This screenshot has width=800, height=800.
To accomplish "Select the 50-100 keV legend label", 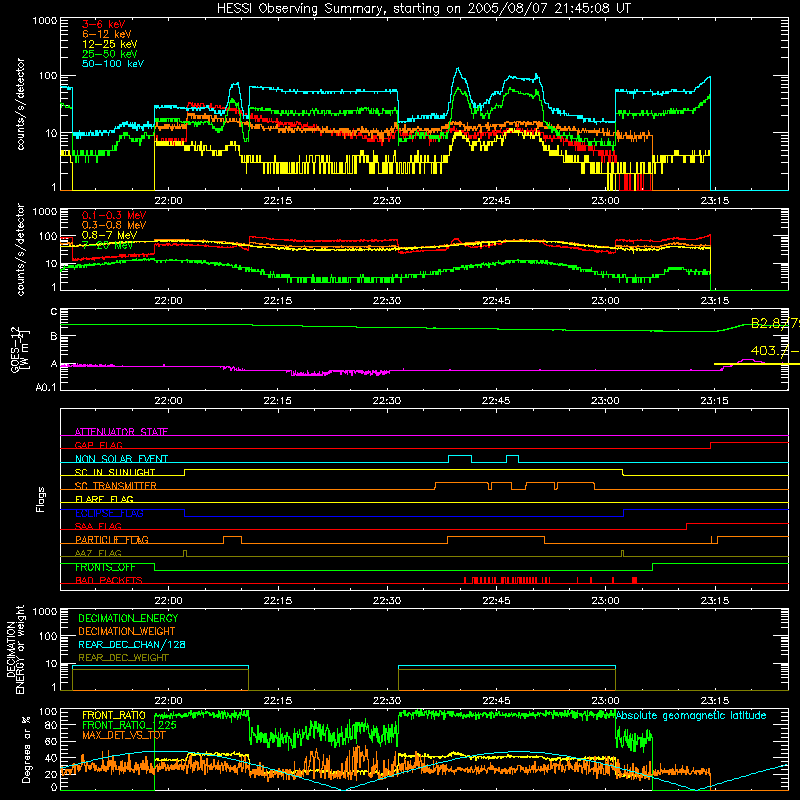I will point(113,64).
